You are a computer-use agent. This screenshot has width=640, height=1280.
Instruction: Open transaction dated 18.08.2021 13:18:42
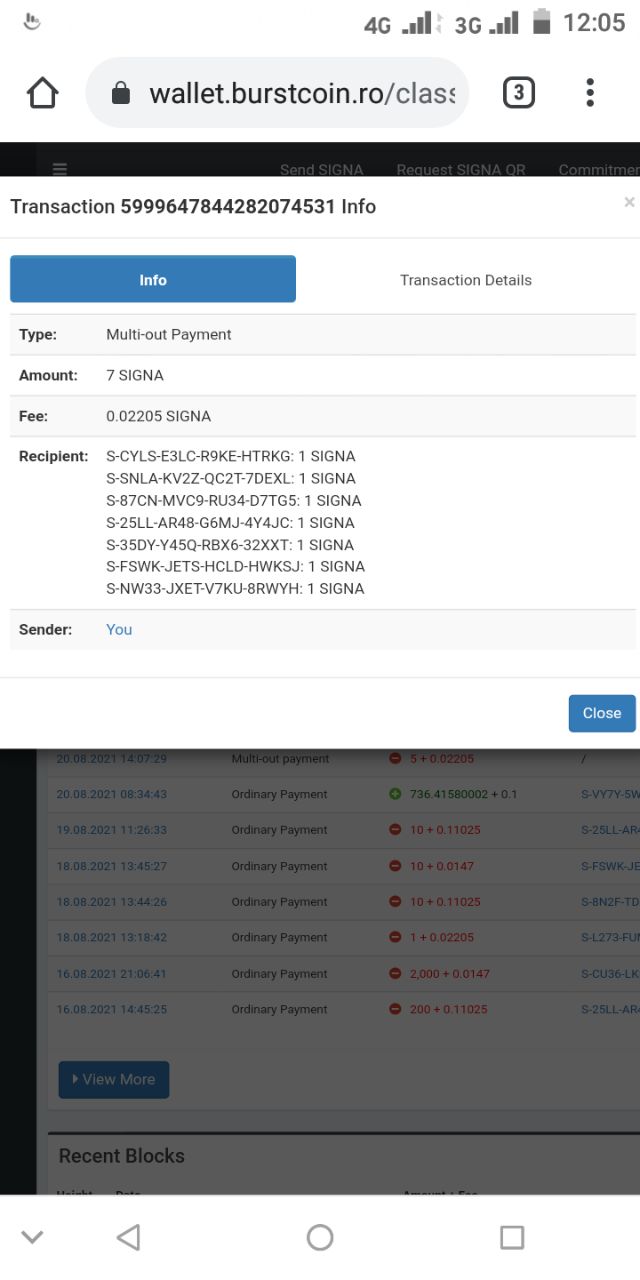tap(112, 938)
